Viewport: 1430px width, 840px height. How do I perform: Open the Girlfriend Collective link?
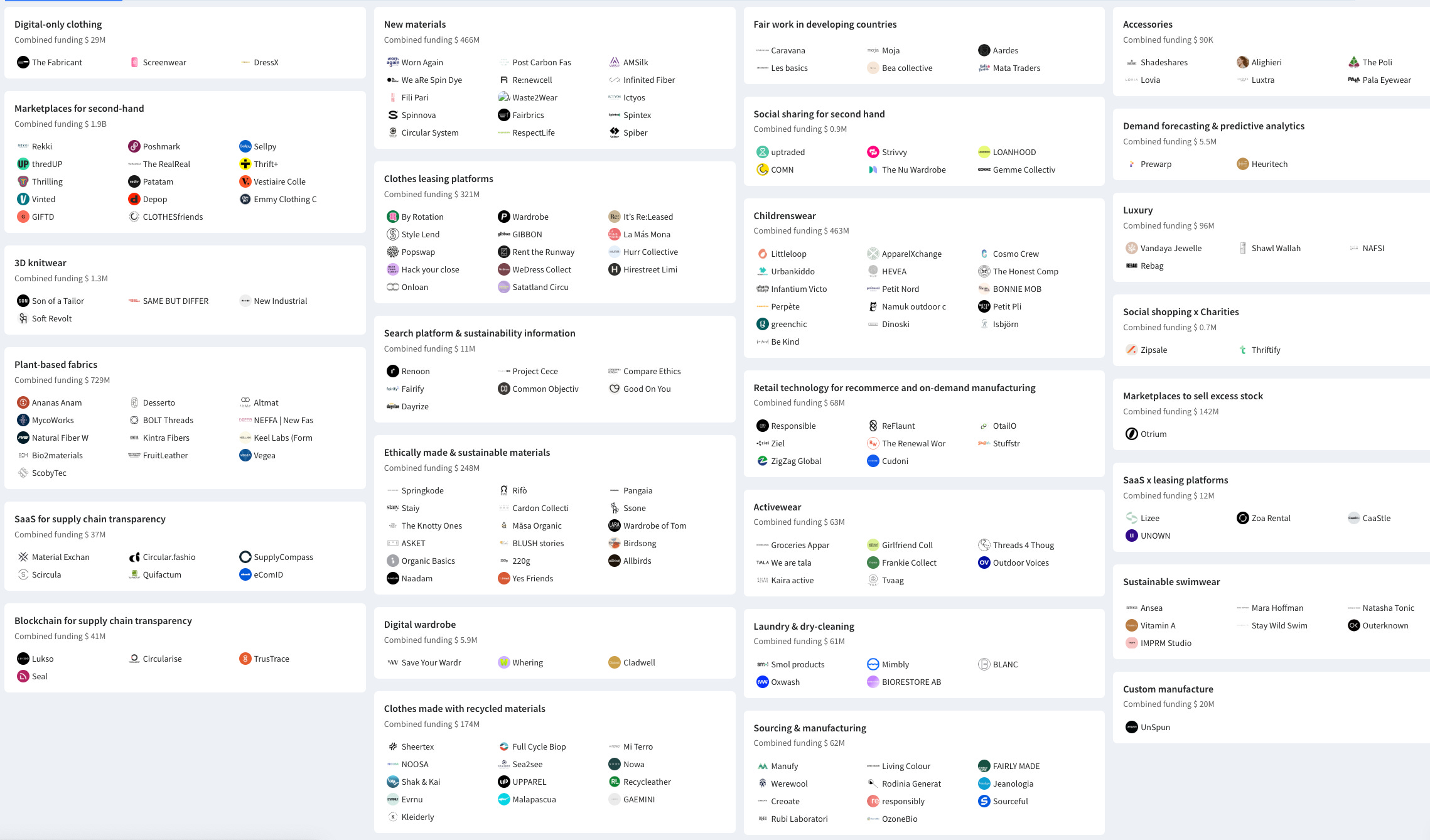tap(908, 545)
